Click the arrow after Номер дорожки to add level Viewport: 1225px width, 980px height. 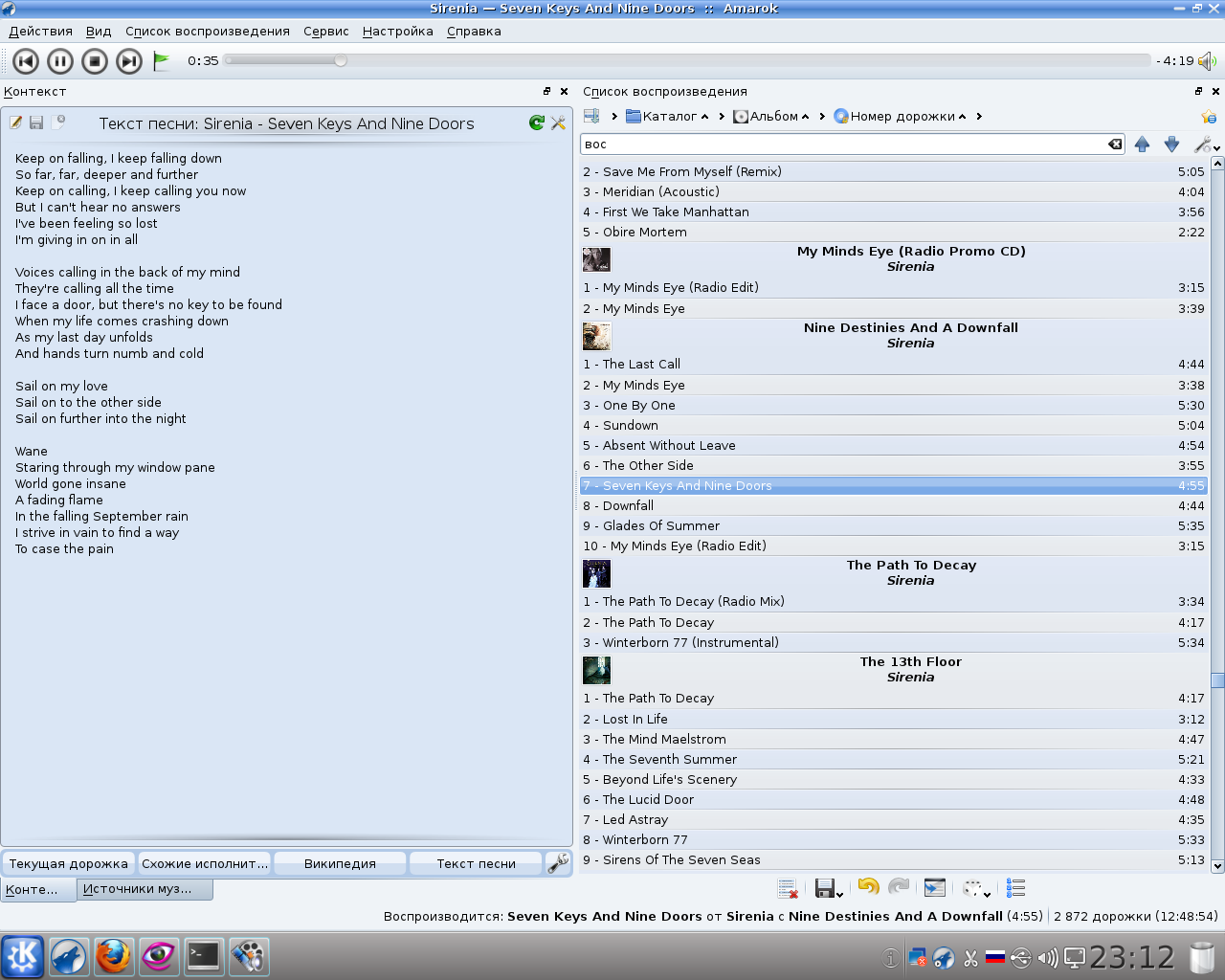point(979,117)
